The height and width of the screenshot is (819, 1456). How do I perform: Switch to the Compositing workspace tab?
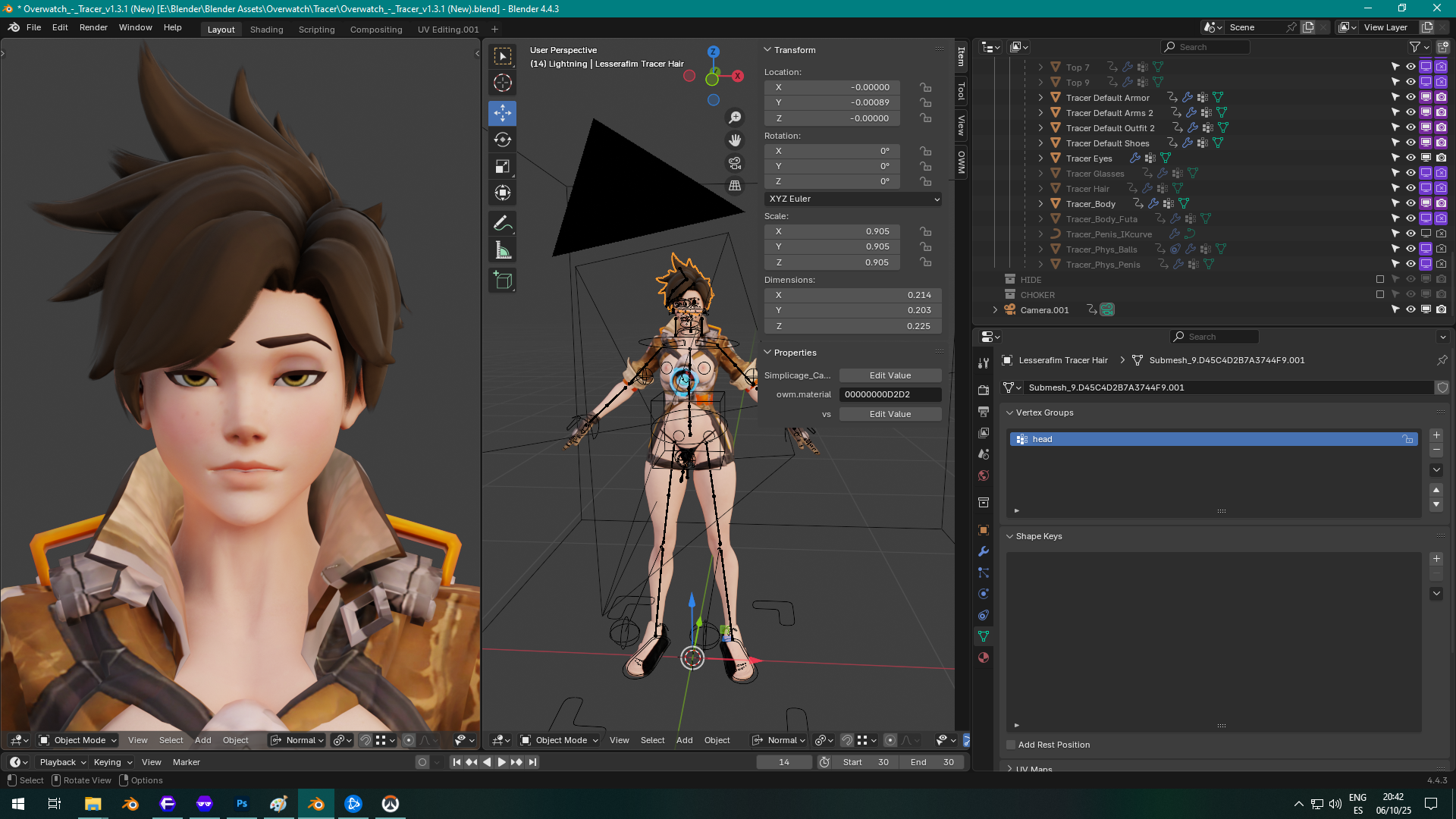click(x=376, y=30)
